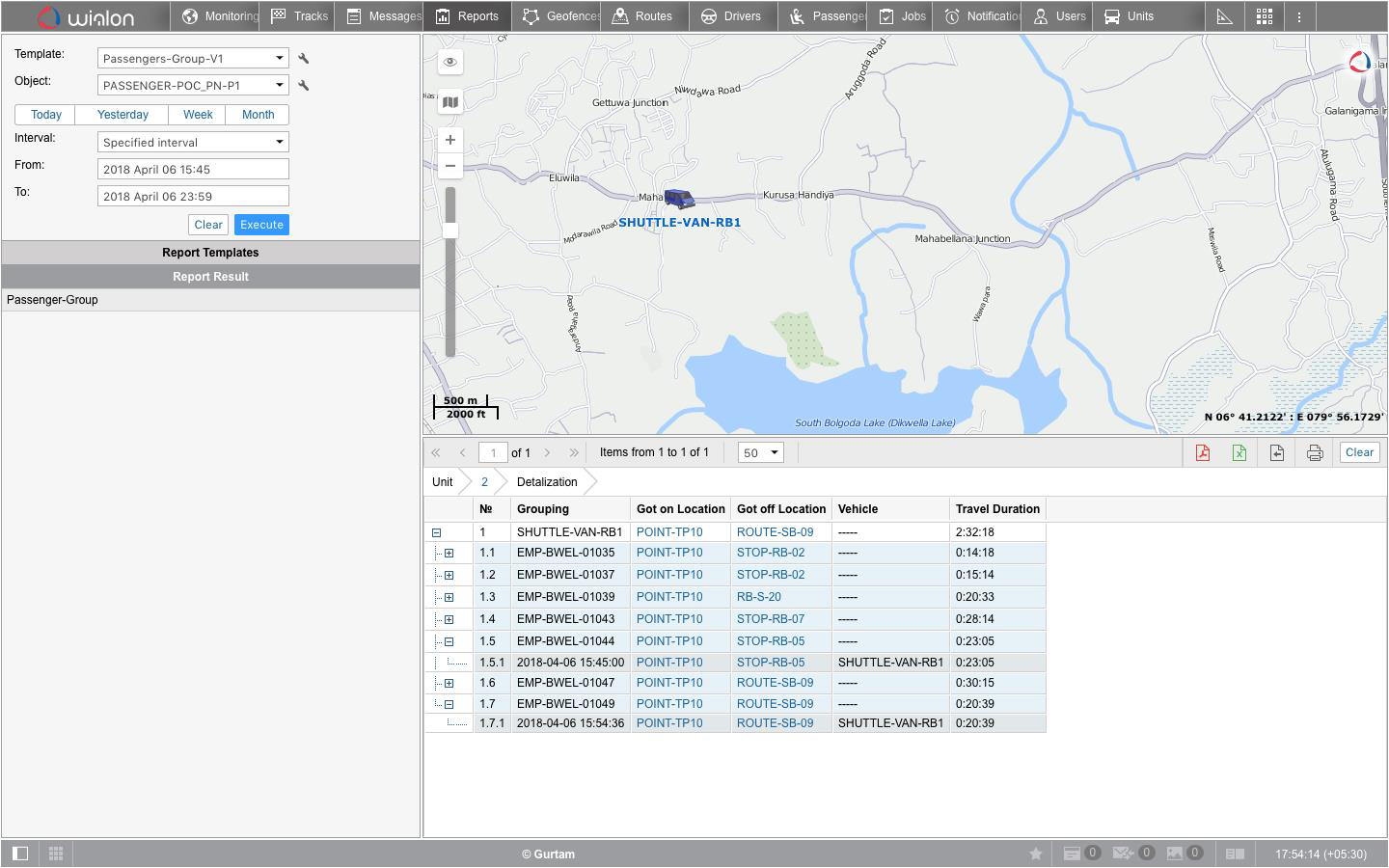Zoom out on the map
The height and width of the screenshot is (868, 1389).
450,166
